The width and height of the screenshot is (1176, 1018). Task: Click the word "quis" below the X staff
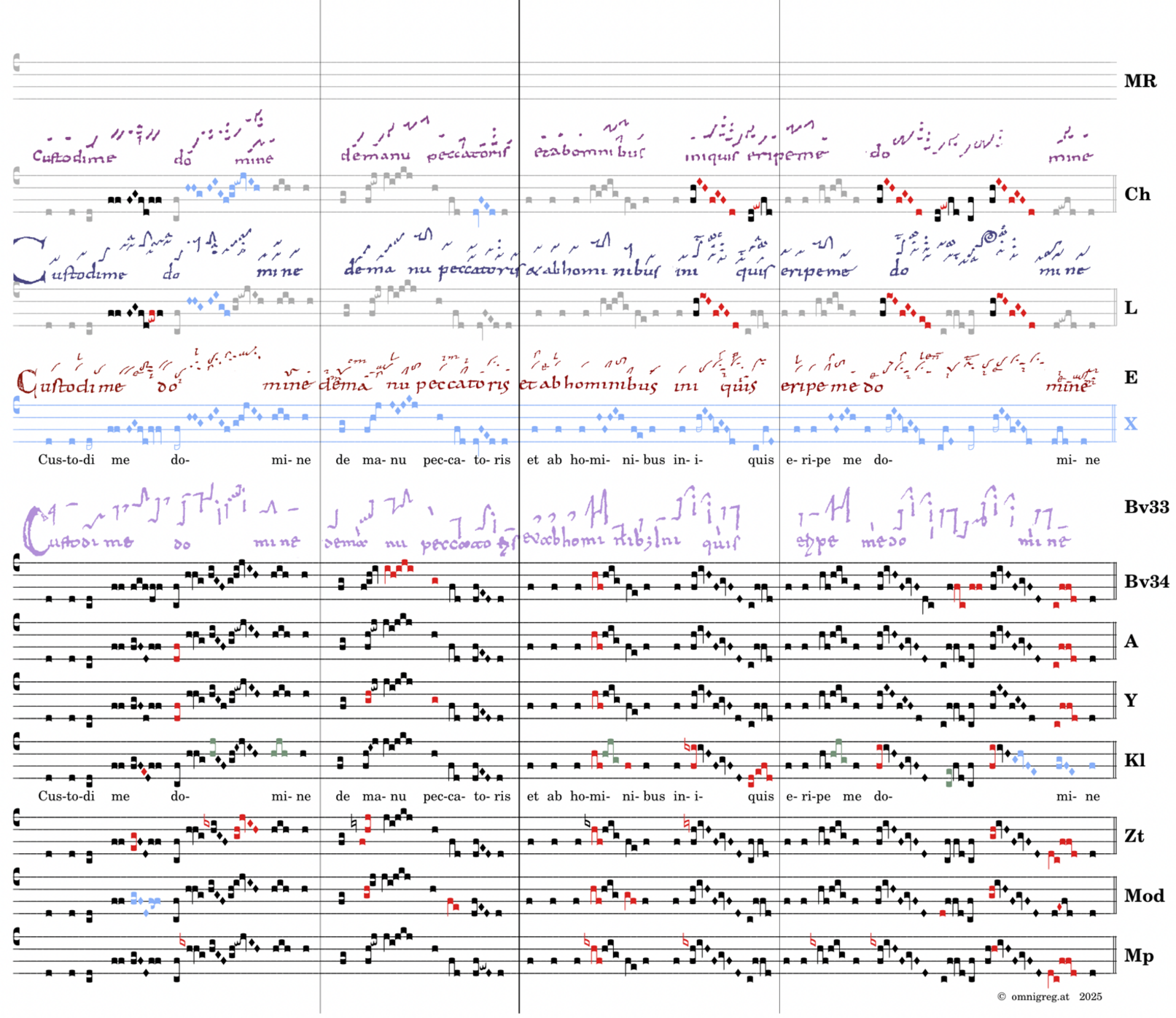tap(760, 460)
